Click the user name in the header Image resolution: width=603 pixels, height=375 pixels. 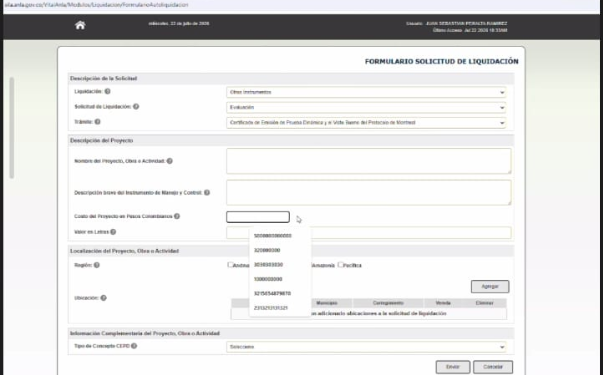[466, 23]
